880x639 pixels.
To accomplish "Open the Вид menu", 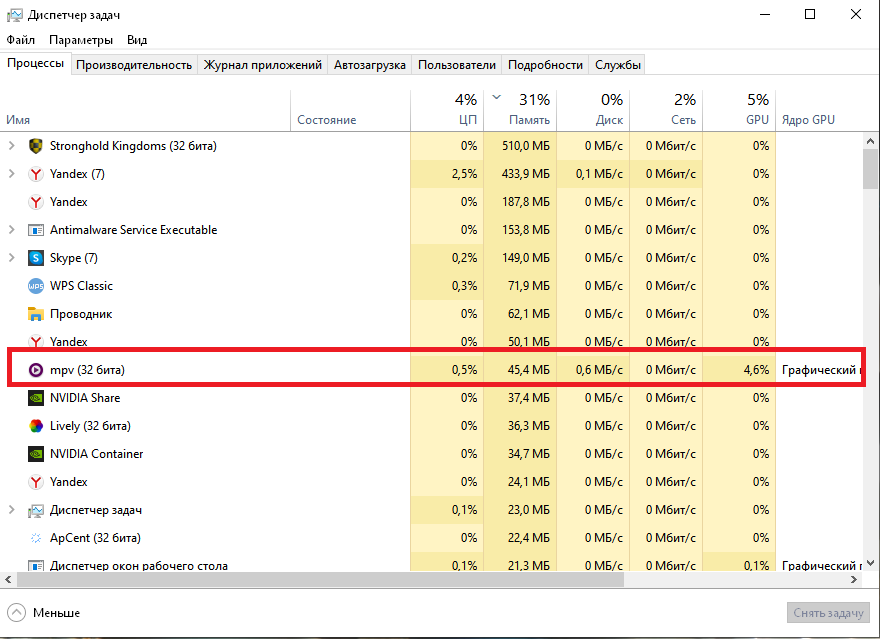I will (x=137, y=40).
